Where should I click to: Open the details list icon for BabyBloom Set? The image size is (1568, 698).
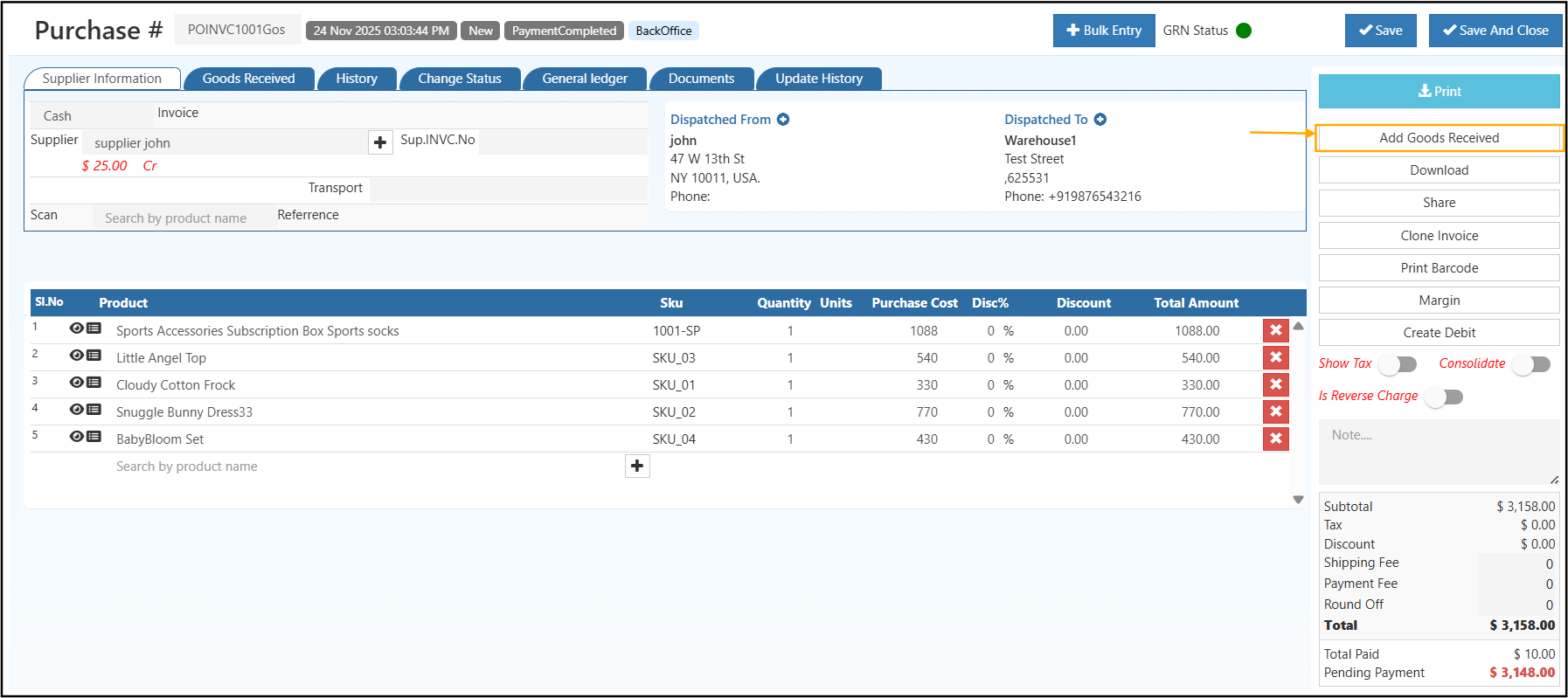(x=94, y=437)
